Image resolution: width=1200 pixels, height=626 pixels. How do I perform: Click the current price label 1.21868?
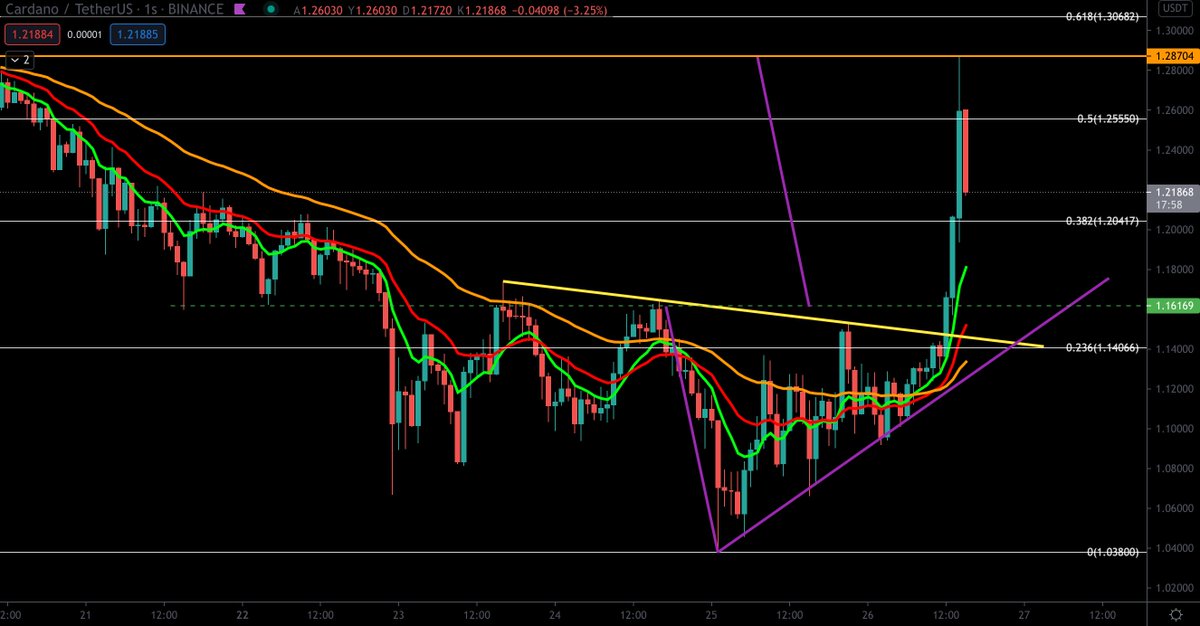1171,191
